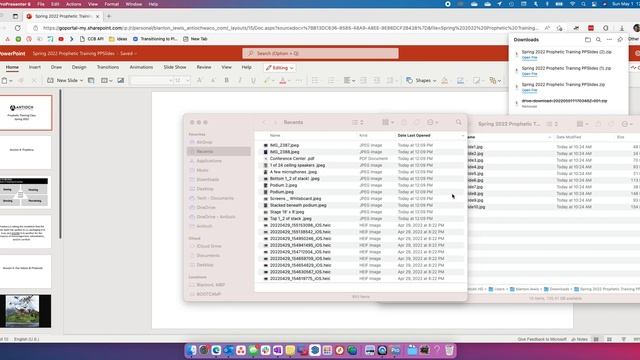
Task: Pin the Downloads panel with the pin icon
Action: [620, 40]
